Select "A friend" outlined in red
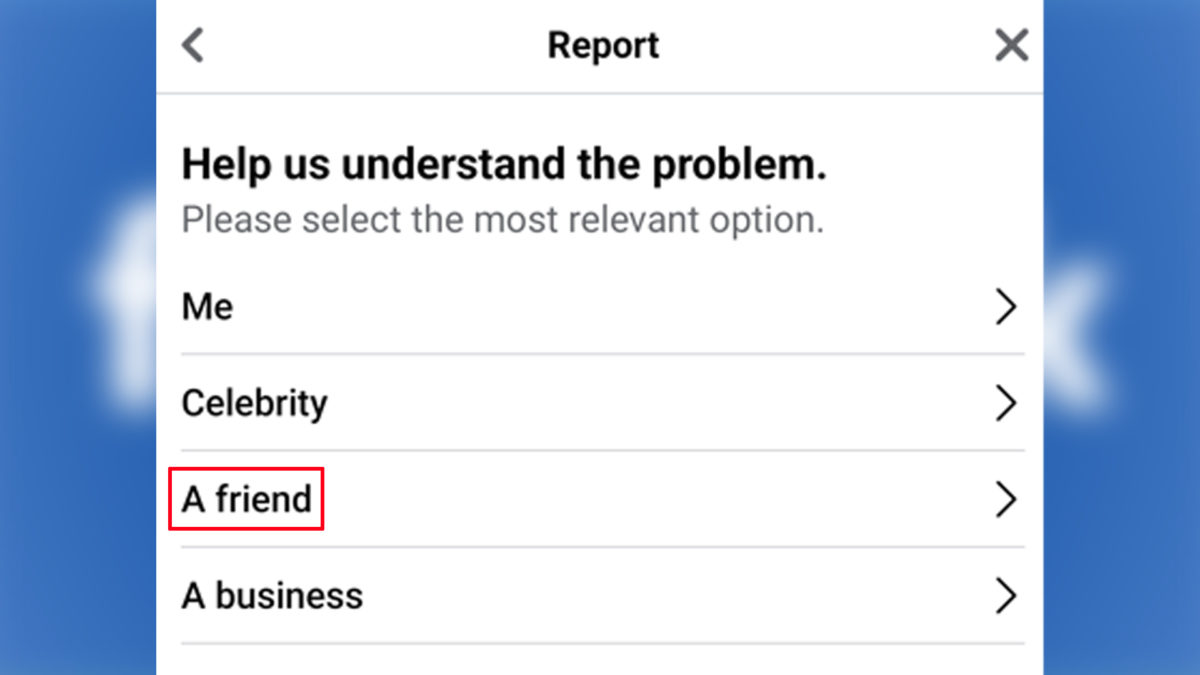The image size is (1200, 675). [246, 499]
